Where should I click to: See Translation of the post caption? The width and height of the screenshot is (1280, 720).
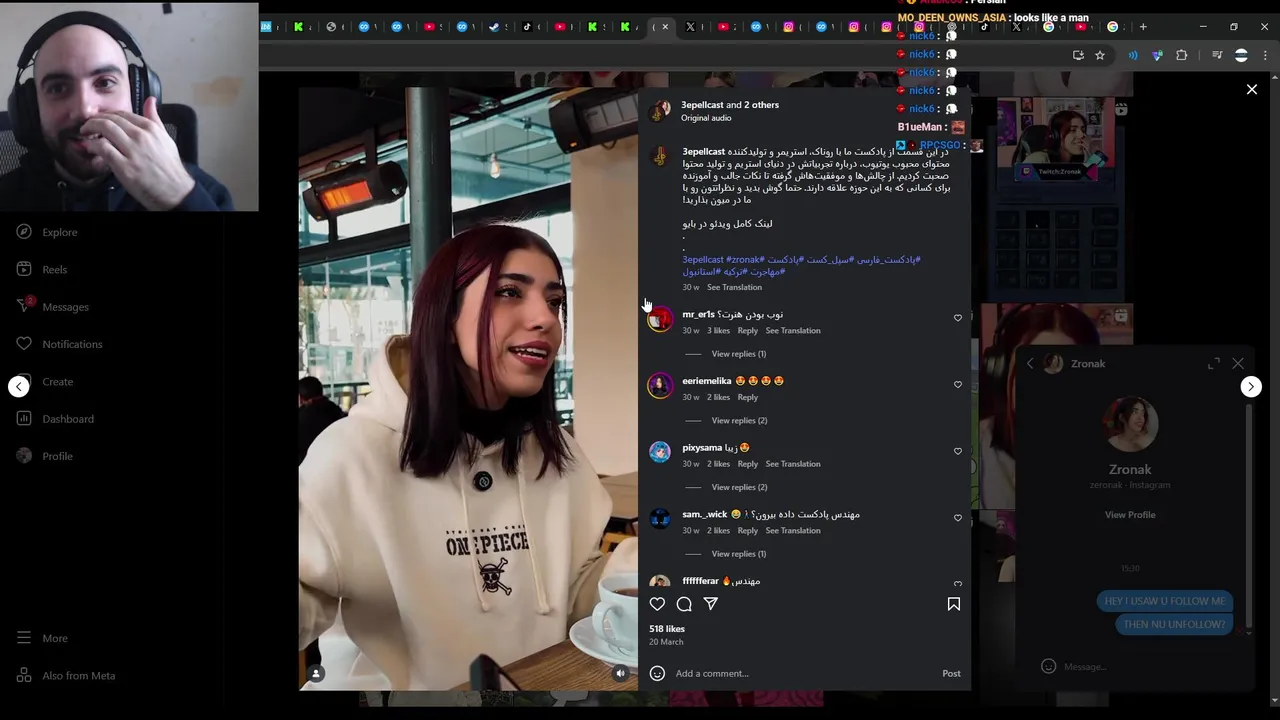pyautogui.click(x=734, y=287)
